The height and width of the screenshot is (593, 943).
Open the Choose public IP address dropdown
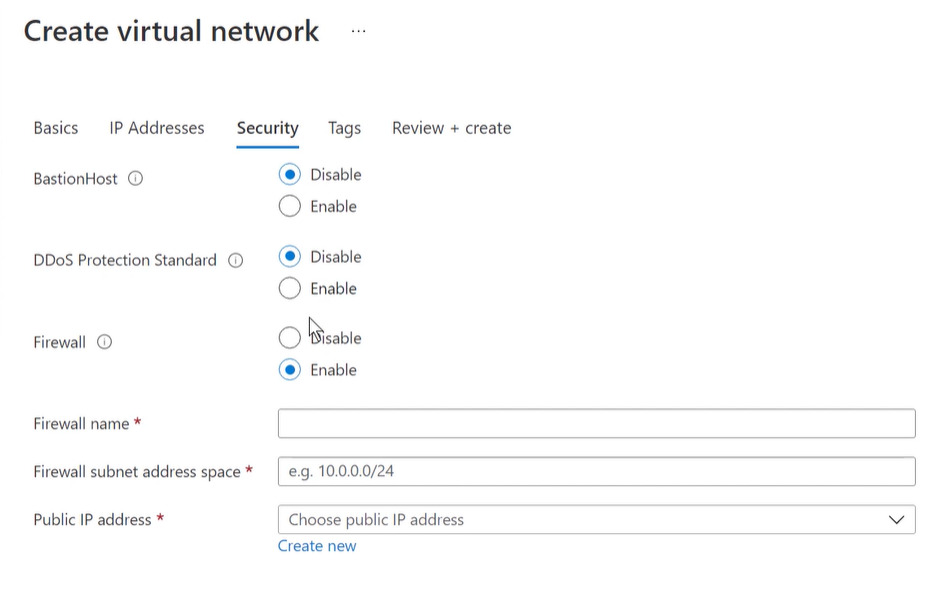click(x=597, y=520)
